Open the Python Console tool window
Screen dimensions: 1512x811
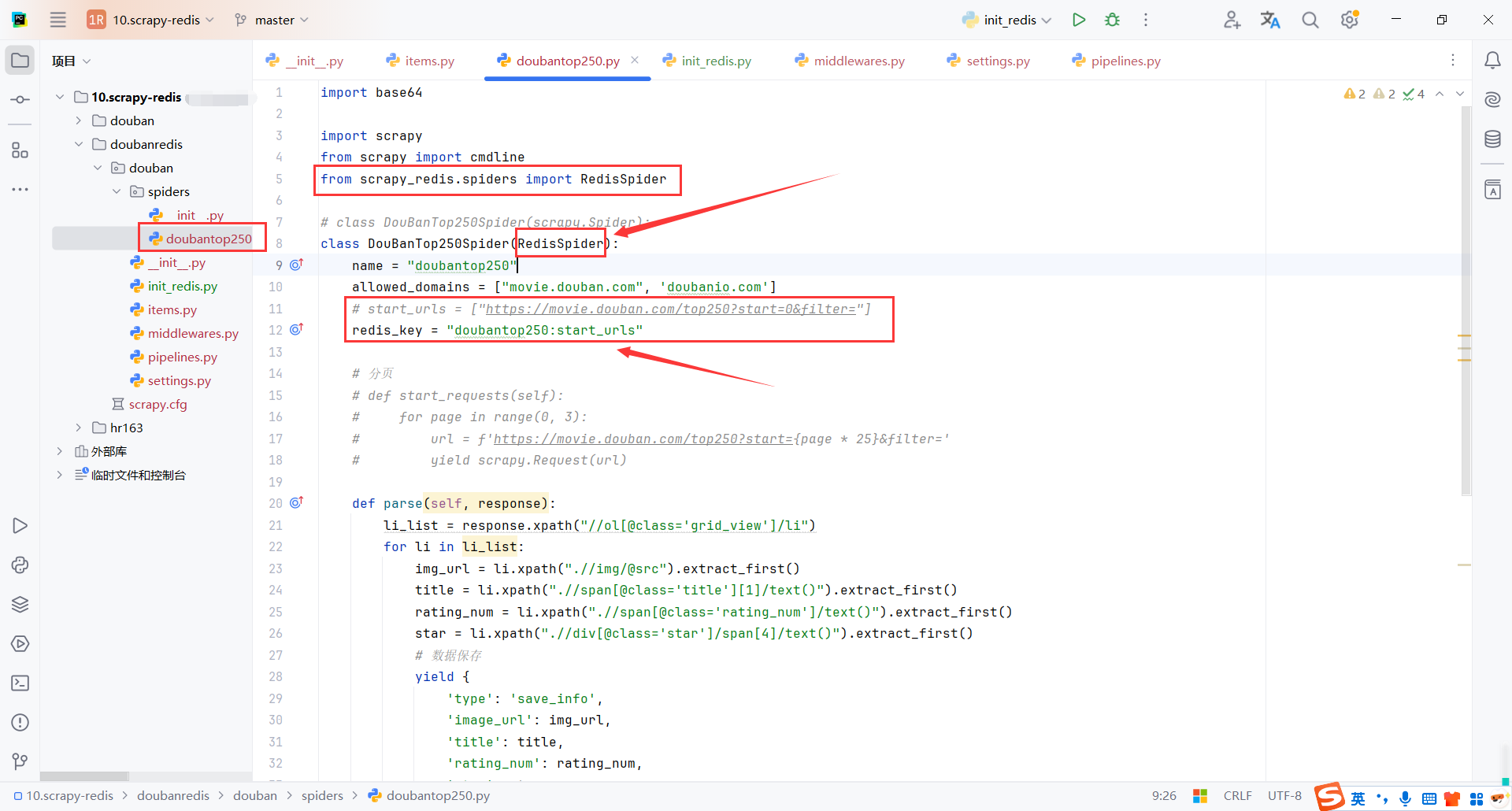coord(20,565)
